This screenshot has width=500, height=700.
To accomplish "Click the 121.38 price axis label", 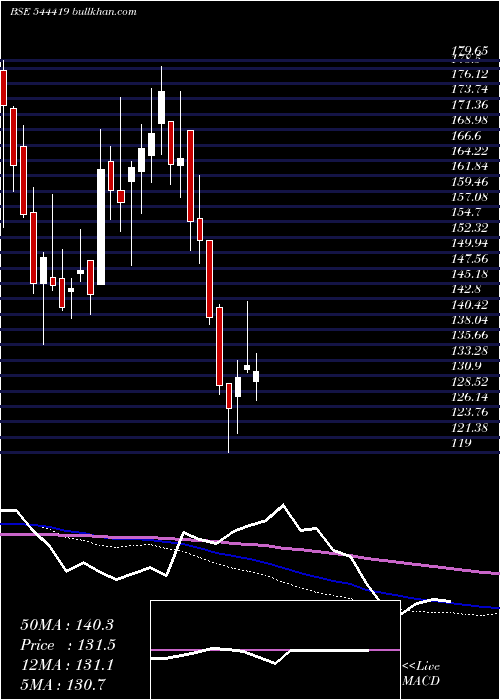I will pos(470,428).
